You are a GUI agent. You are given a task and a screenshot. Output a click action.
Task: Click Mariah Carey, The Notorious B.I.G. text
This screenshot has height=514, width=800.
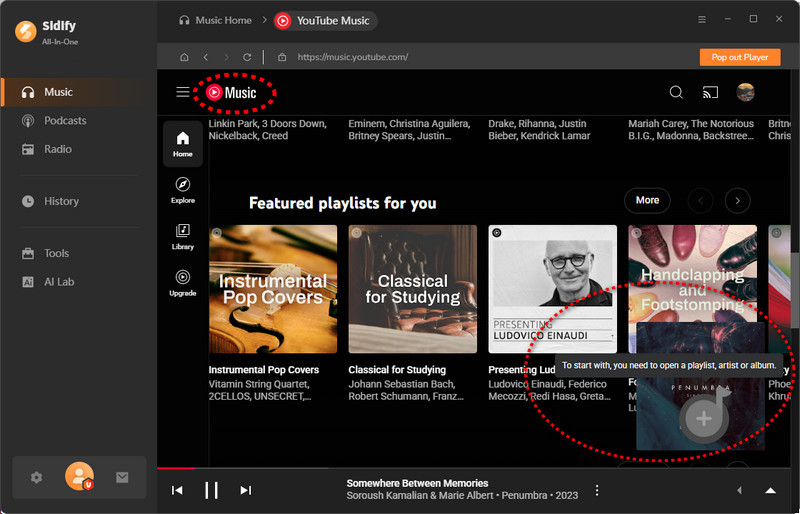[x=691, y=130]
